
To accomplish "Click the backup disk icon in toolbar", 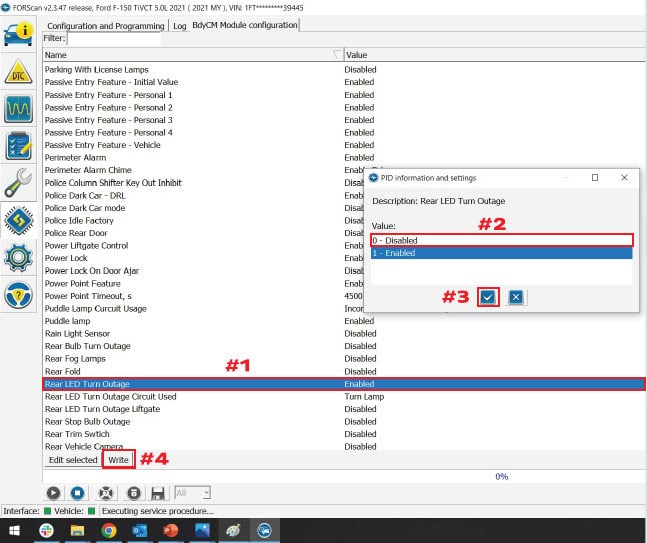I will coord(133,493).
